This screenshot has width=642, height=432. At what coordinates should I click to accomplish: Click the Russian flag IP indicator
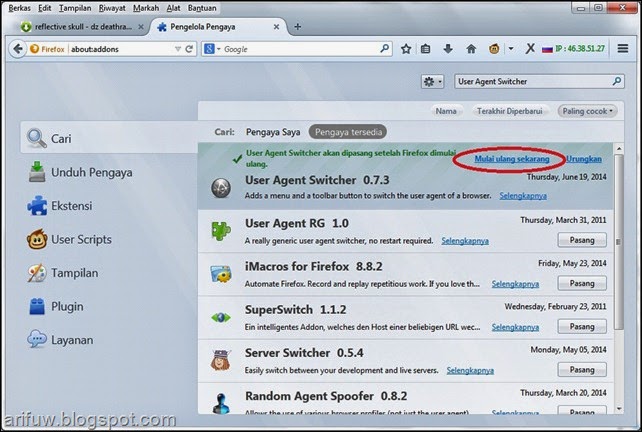pos(573,49)
